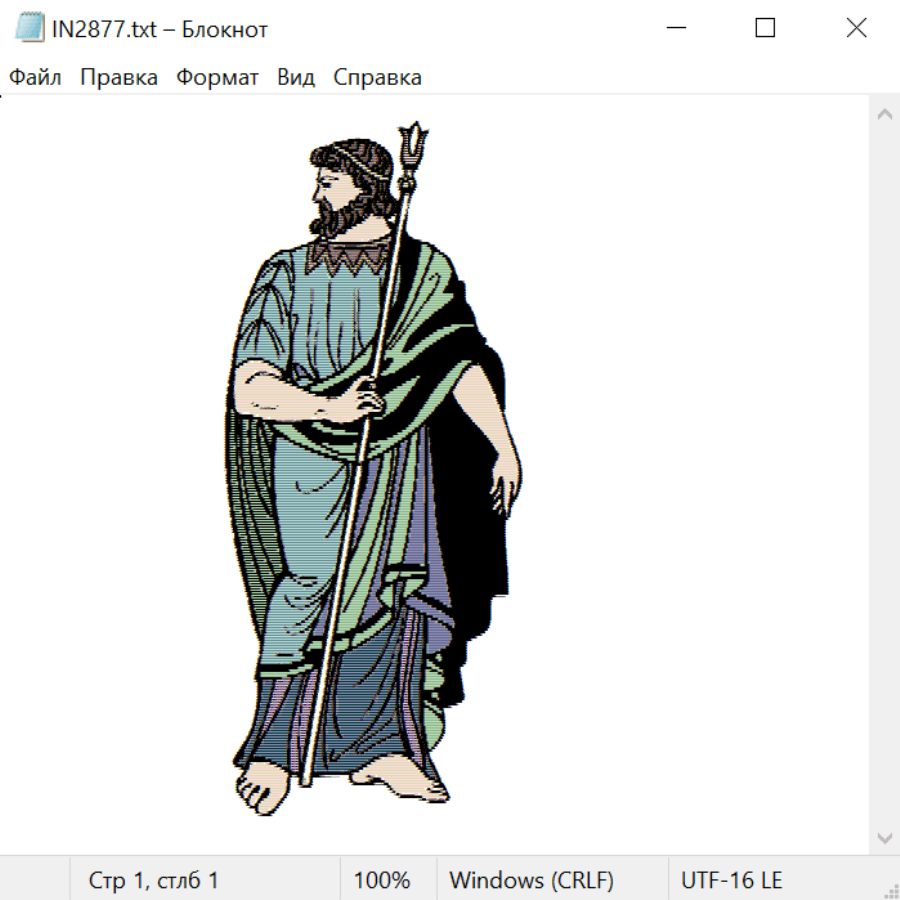Viewport: 900px width, 900px height.
Task: Open the Вид menu
Action: 296,78
